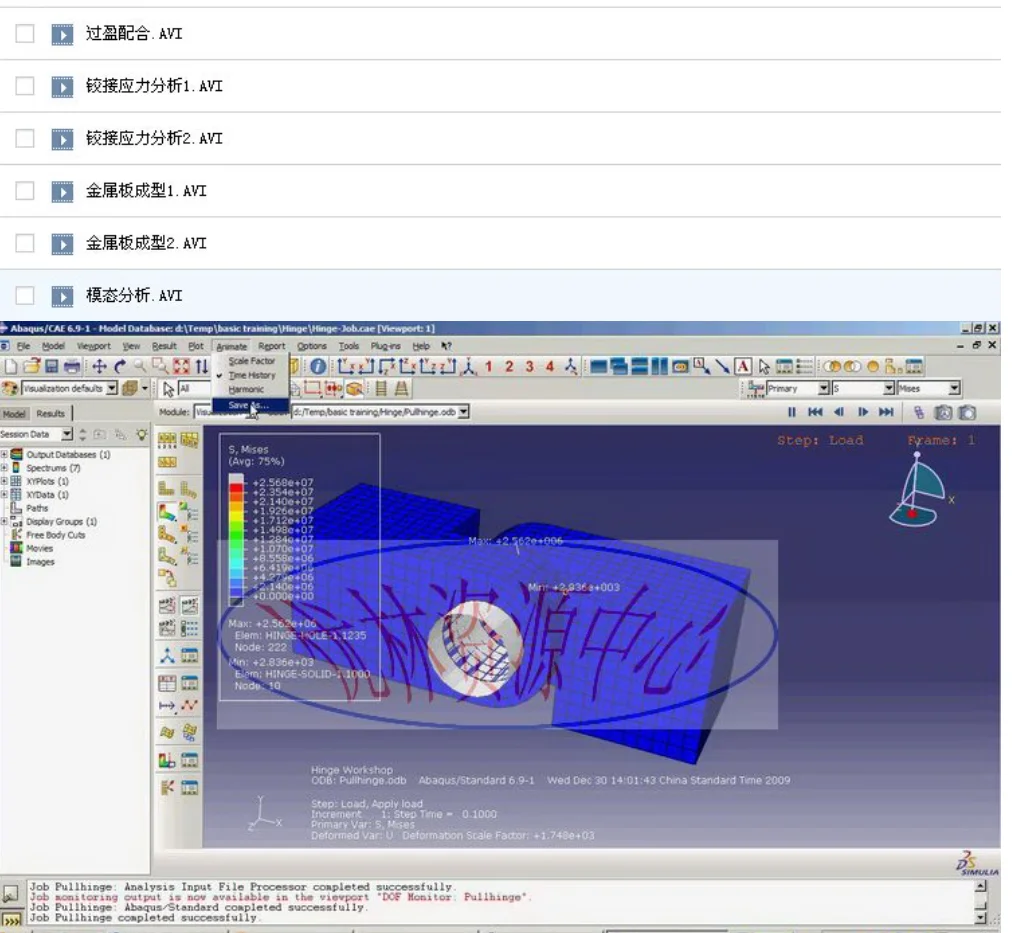Open the S output variable dropdown
Image resolution: width=1012 pixels, height=933 pixels.
[889, 388]
